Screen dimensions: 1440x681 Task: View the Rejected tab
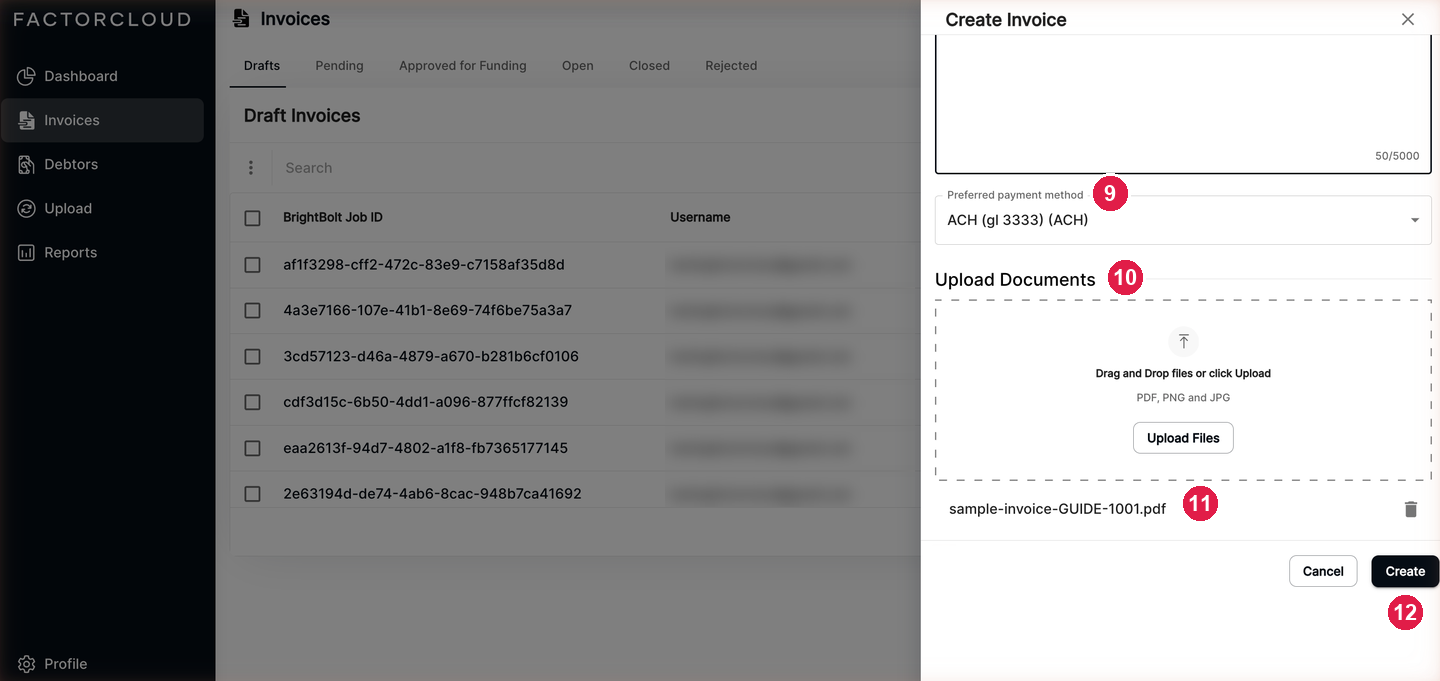point(731,65)
